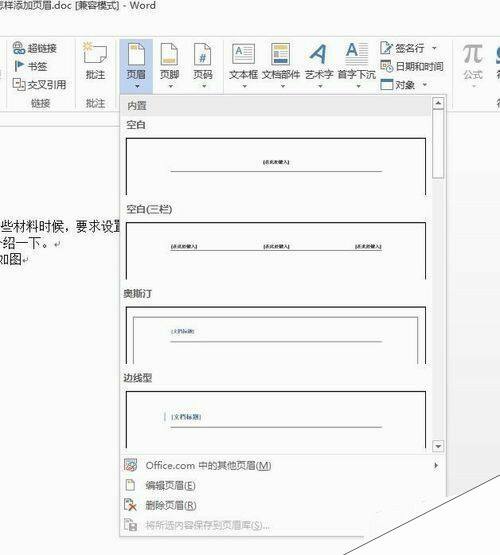Click the 文本框 text box icon
Screen dimensions: 500x555
point(243,54)
